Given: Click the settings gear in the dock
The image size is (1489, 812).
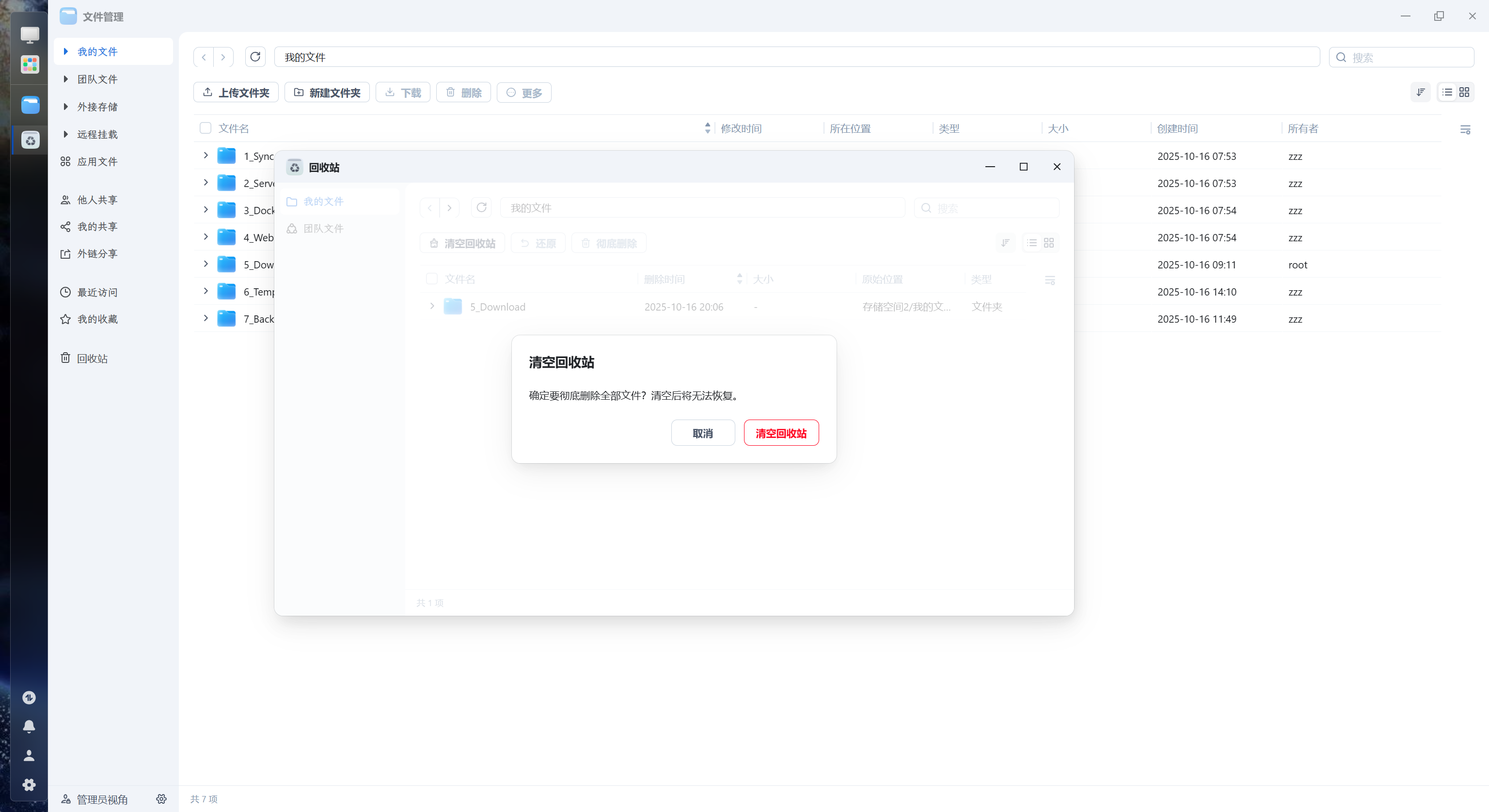Looking at the screenshot, I should click(29, 784).
